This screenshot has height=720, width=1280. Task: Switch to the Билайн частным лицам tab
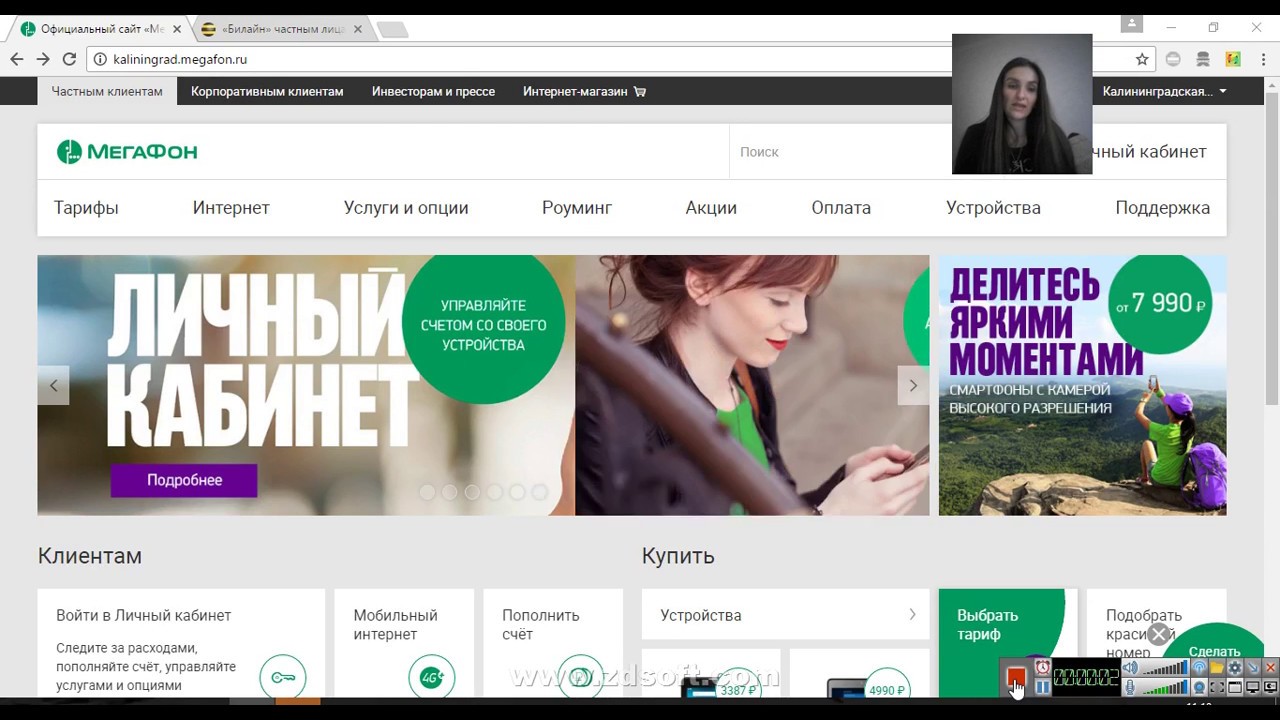(x=280, y=29)
